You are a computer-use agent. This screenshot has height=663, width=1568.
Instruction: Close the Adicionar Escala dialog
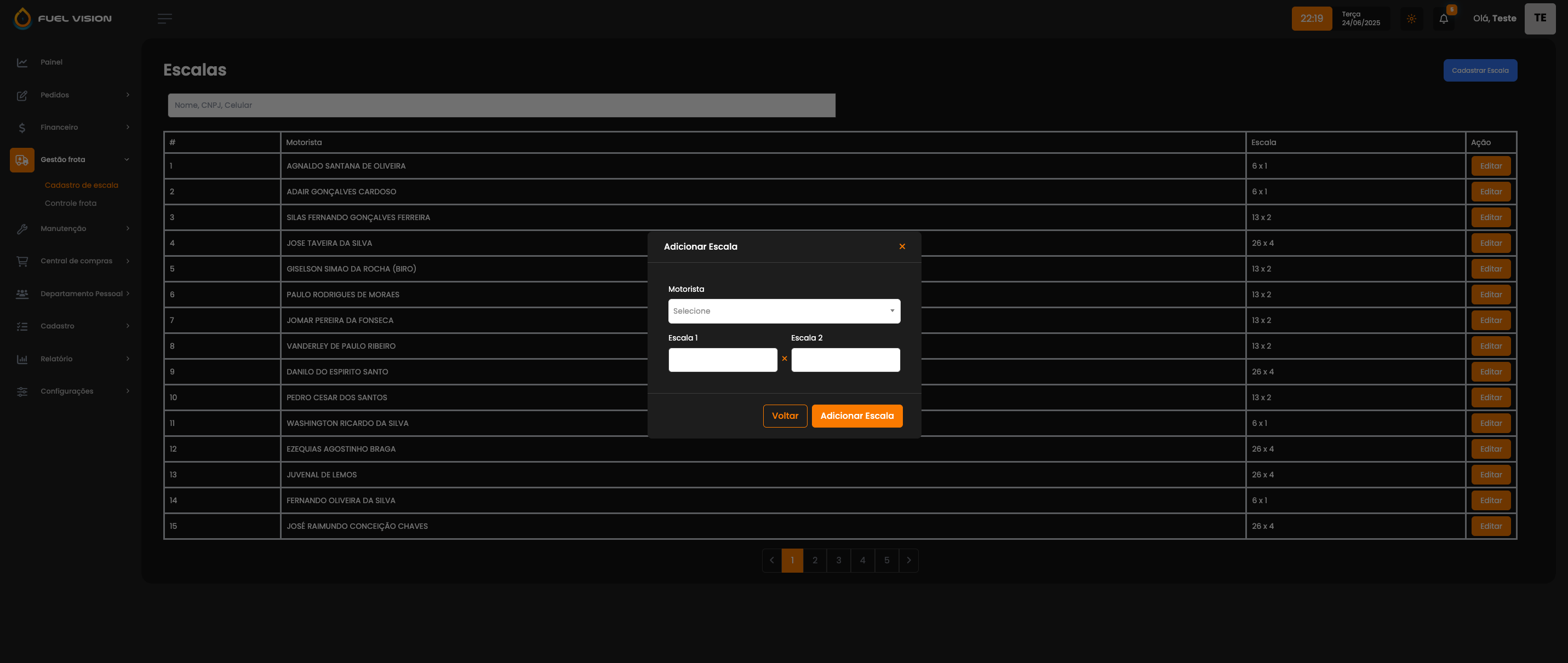902,246
